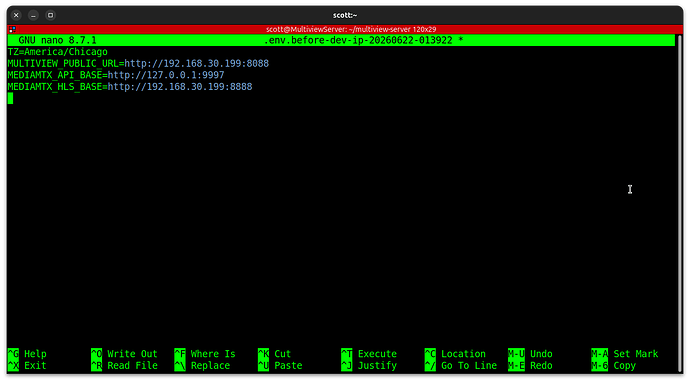Image resolution: width=690 pixels, height=382 pixels.
Task: Click the ^T Execute shortcut
Action: point(369,354)
